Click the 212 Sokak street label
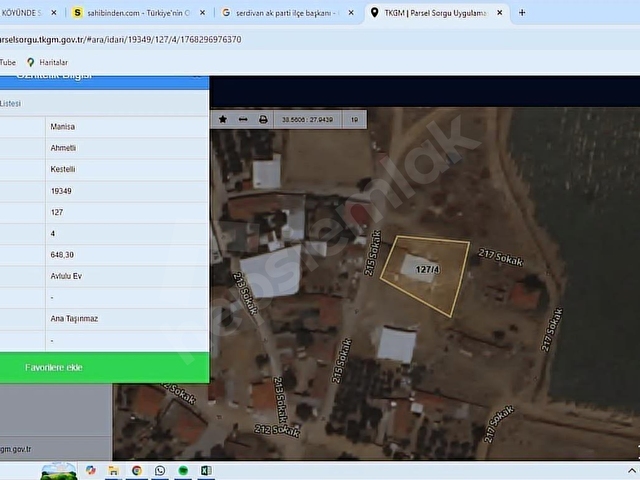The width and height of the screenshot is (640, 480). [277, 430]
